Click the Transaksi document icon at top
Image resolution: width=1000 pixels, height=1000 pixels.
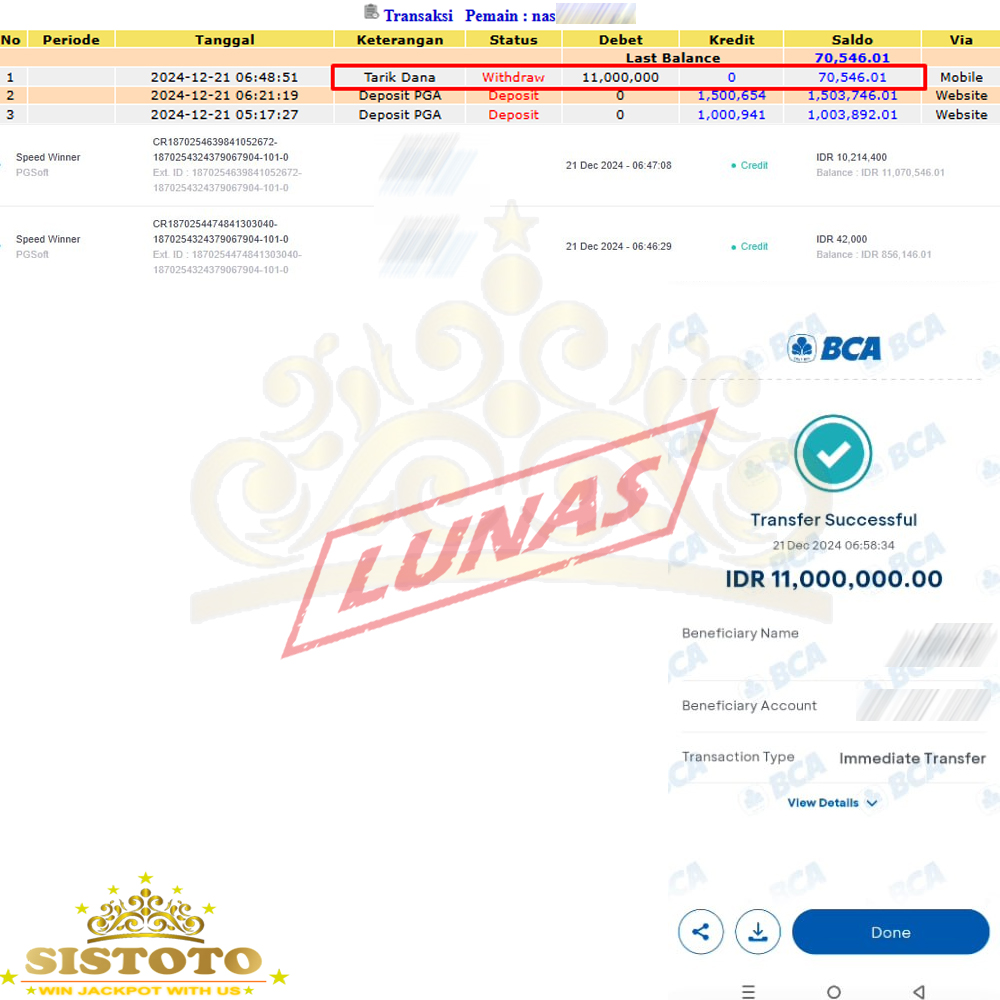coord(372,13)
